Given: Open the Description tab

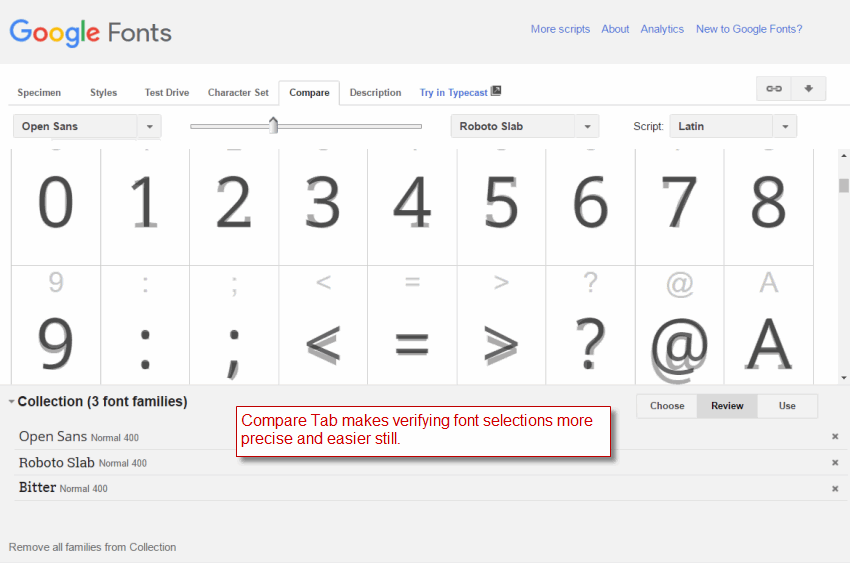Looking at the screenshot, I should coord(375,93).
